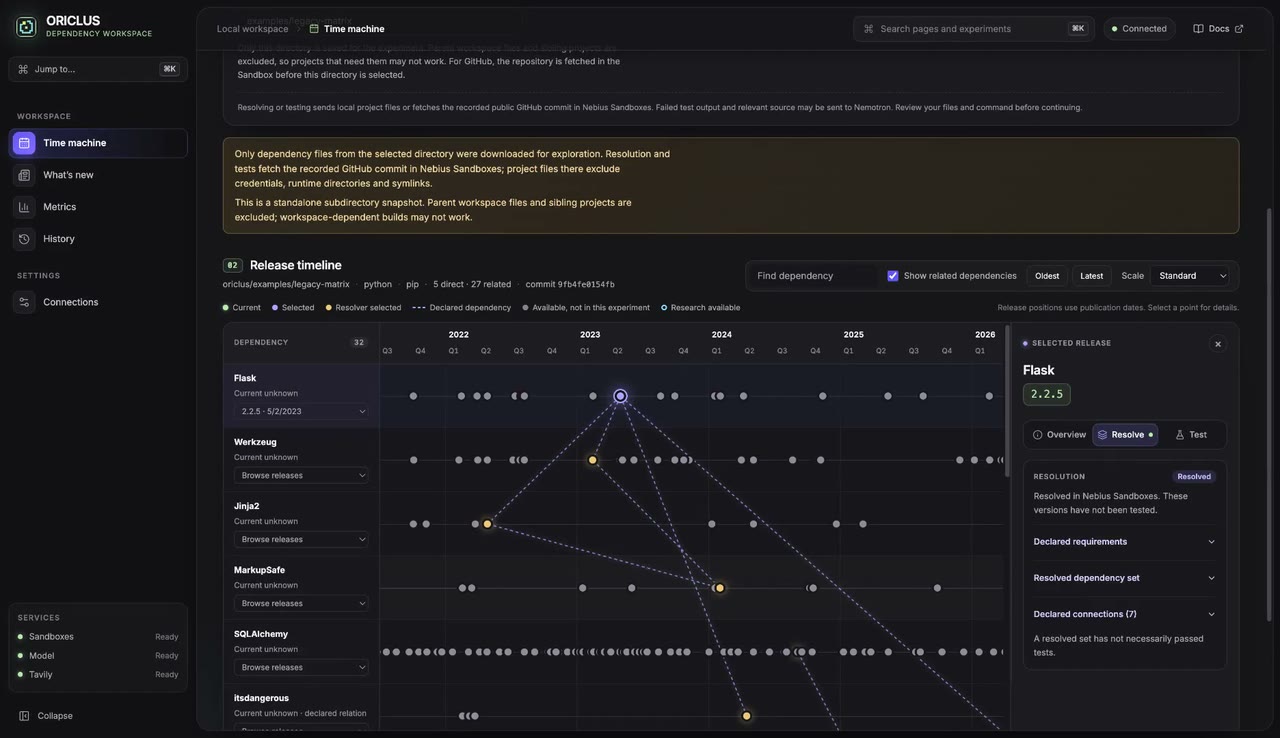Switch to the Overview tab
This screenshot has height=738, width=1280.
click(x=1059, y=435)
